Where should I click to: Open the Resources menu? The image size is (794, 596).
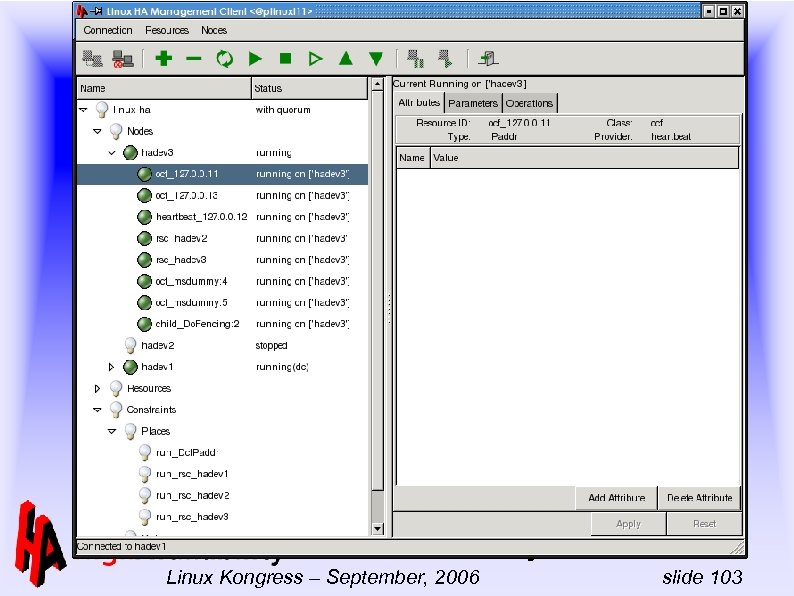[167, 30]
